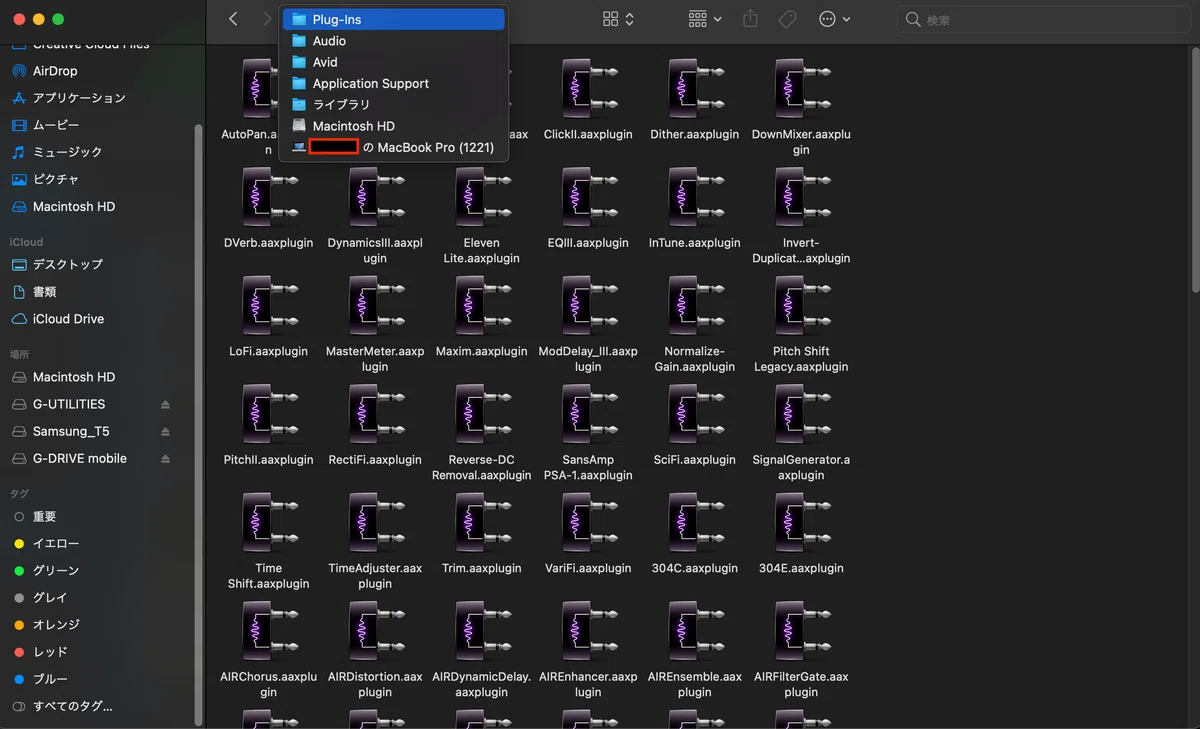This screenshot has width=1200, height=729.
Task: Select the VariFi.aaxplugin icon
Action: click(x=588, y=523)
